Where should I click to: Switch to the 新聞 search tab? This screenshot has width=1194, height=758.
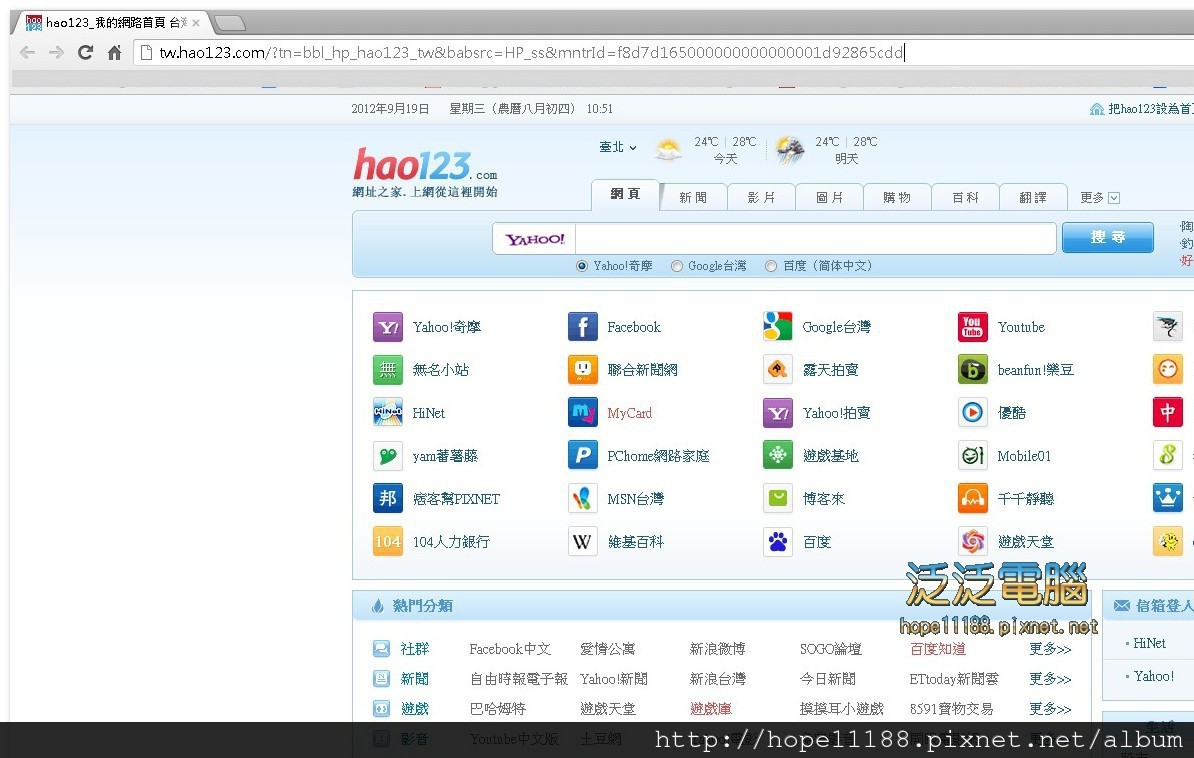pos(693,197)
